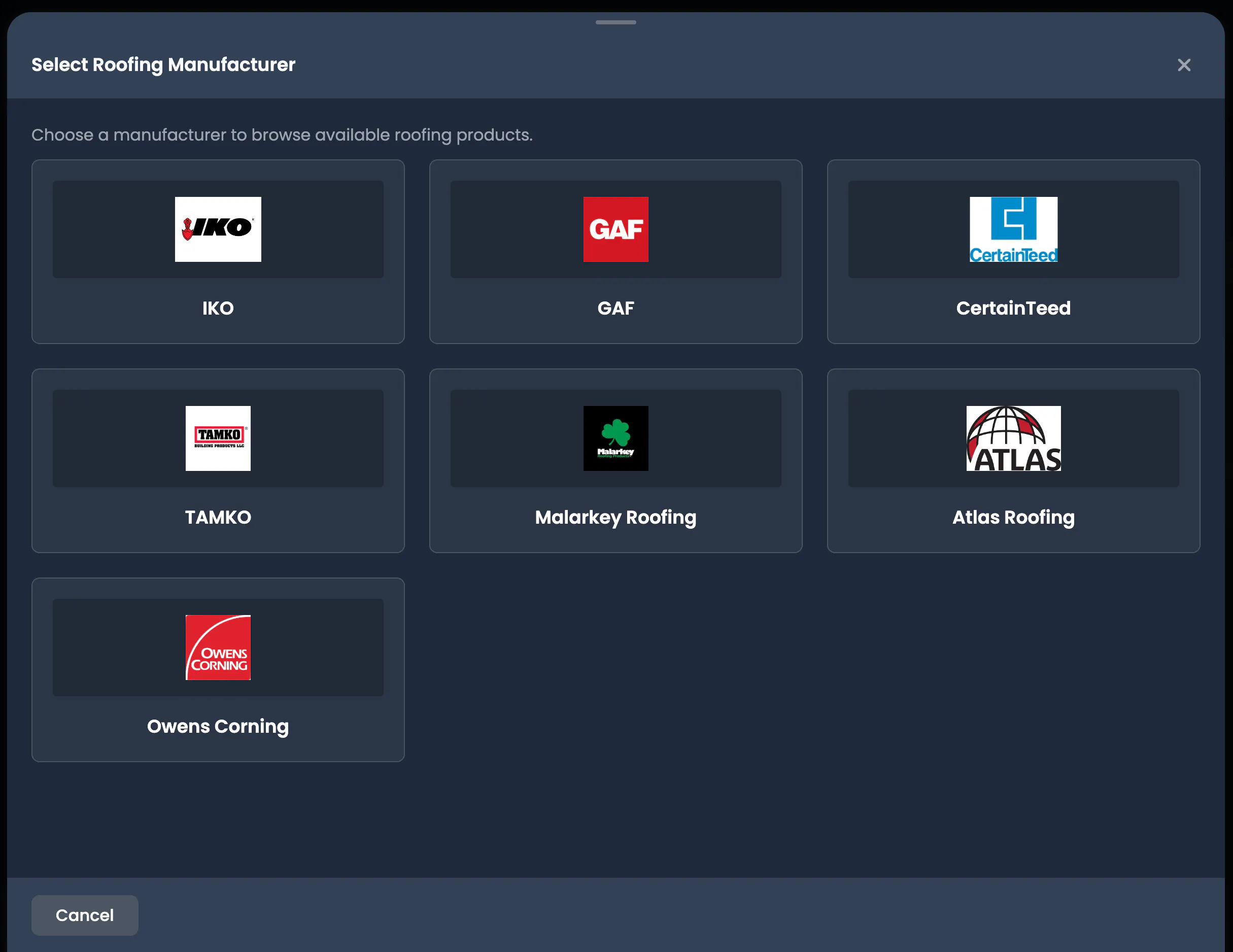The image size is (1233, 952).
Task: Click the Cancel button
Action: 85,915
